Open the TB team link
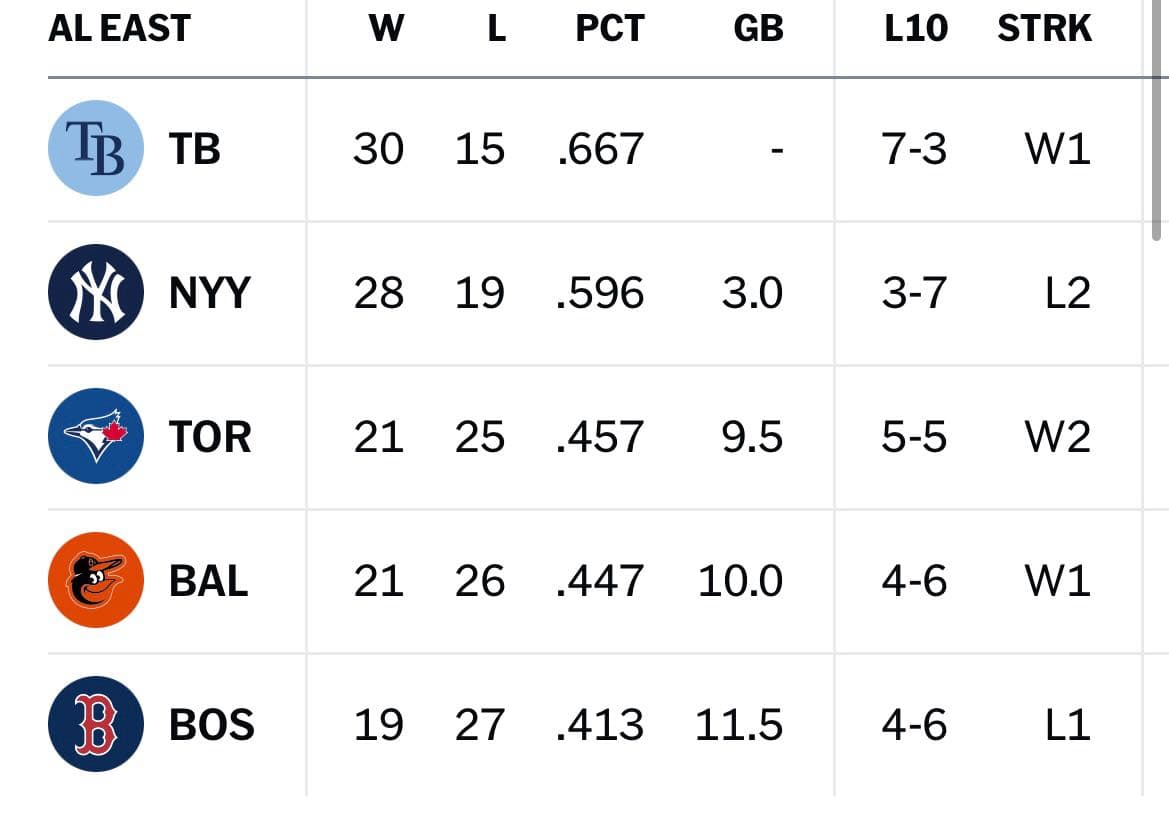Image resolution: width=1169 pixels, height=815 pixels. pos(195,149)
